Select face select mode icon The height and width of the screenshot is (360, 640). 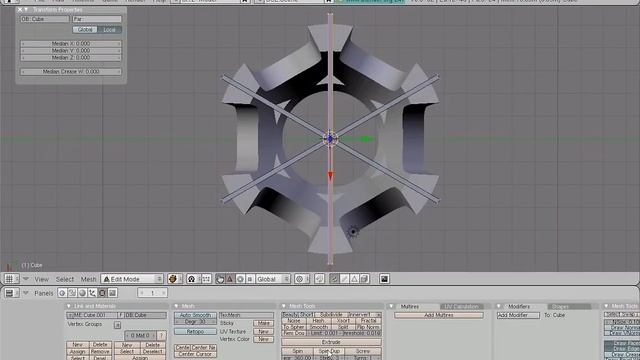354,279
